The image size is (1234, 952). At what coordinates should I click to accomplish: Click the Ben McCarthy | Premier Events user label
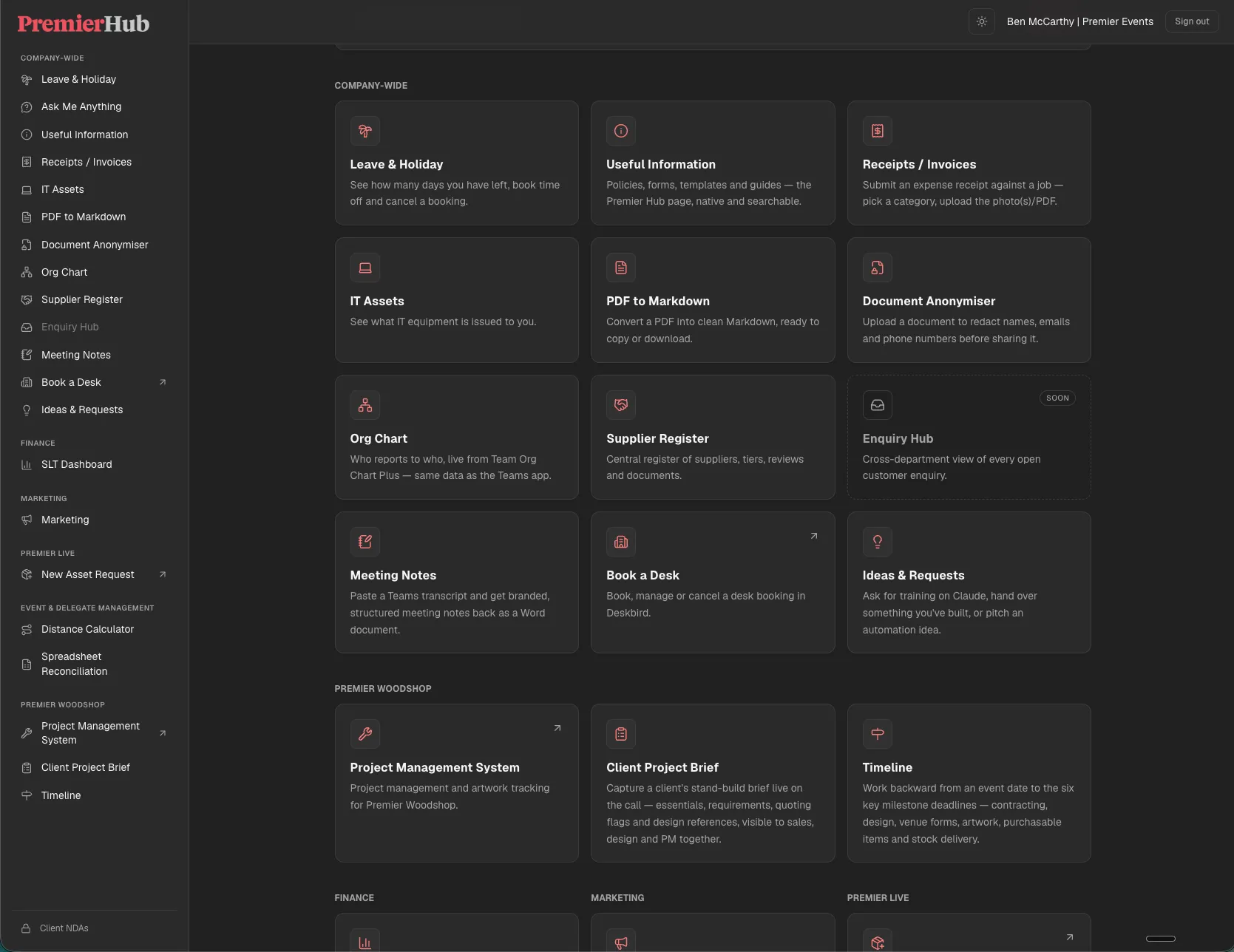tap(1080, 21)
